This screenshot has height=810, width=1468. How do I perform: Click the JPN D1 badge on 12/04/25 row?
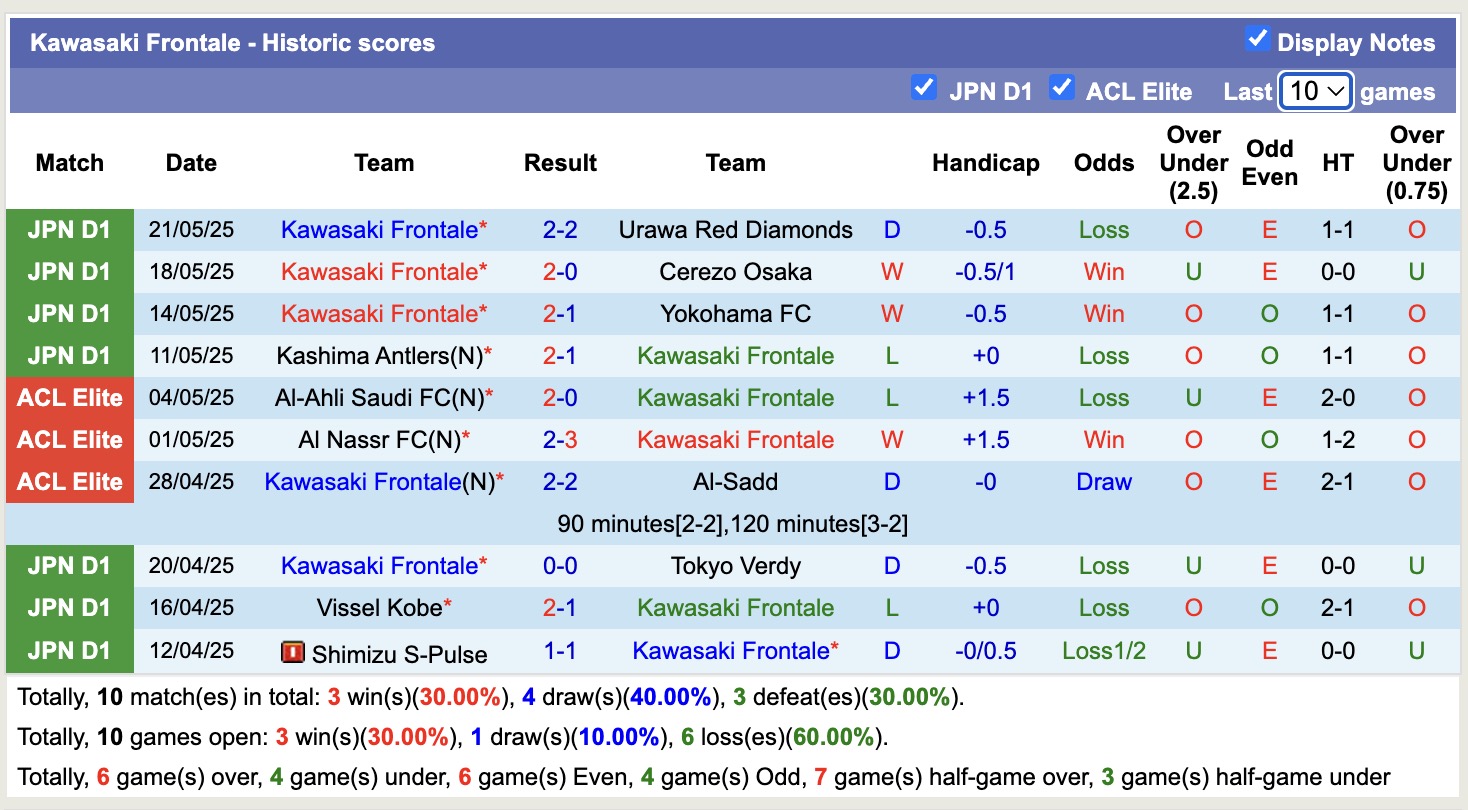coord(69,651)
